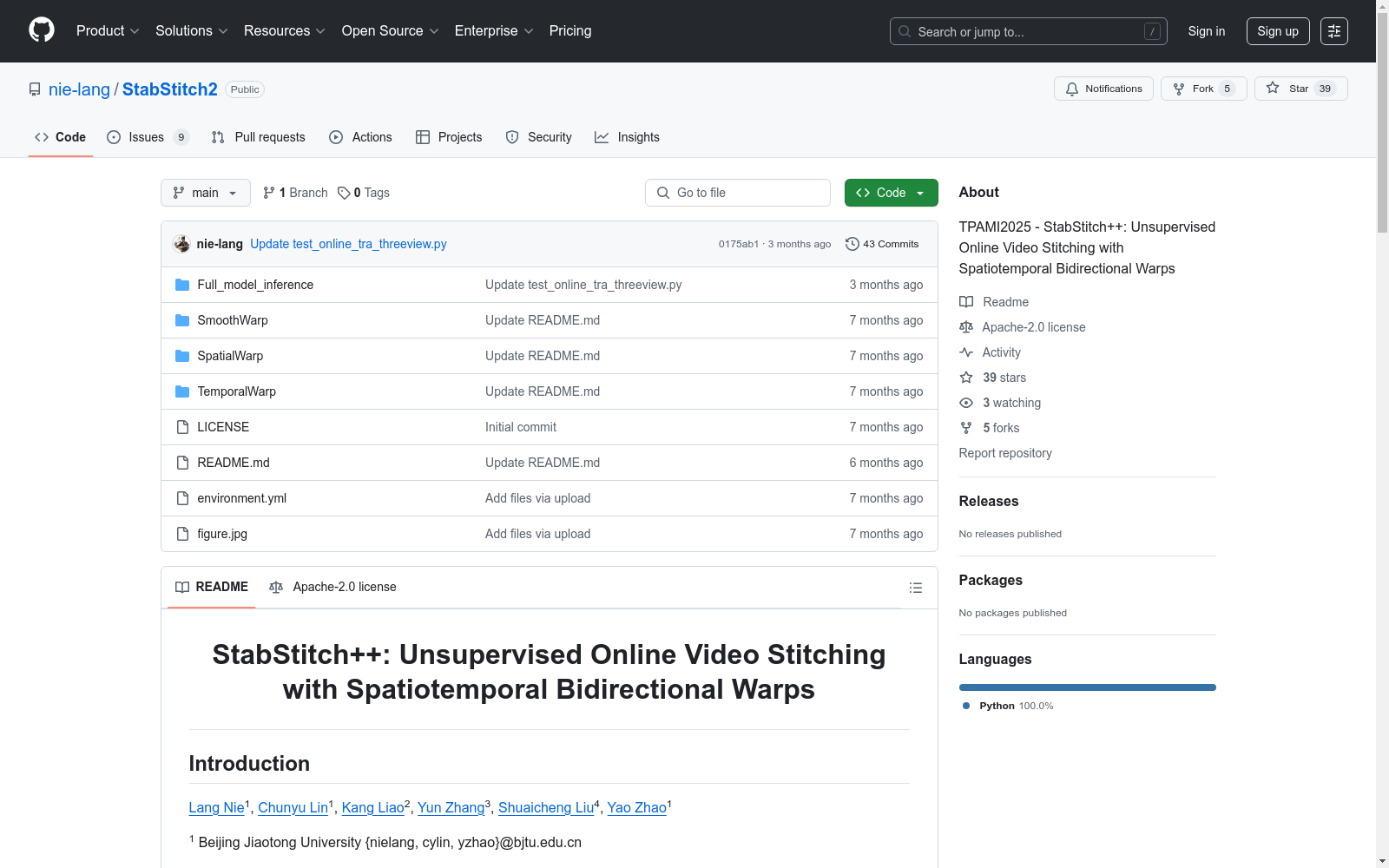Switch to the Issues tab
Viewport: 1389px width, 868px height.
point(148,137)
